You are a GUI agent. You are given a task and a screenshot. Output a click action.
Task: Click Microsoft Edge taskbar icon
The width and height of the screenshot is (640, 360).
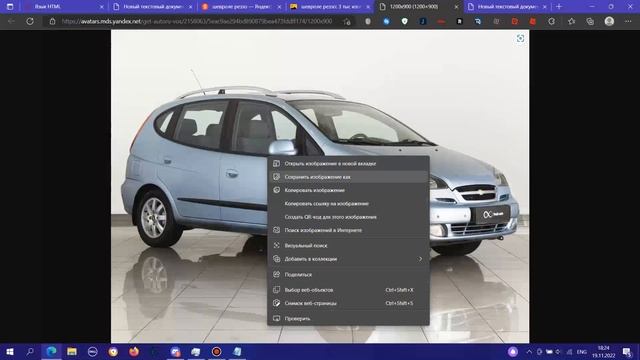click(x=51, y=351)
